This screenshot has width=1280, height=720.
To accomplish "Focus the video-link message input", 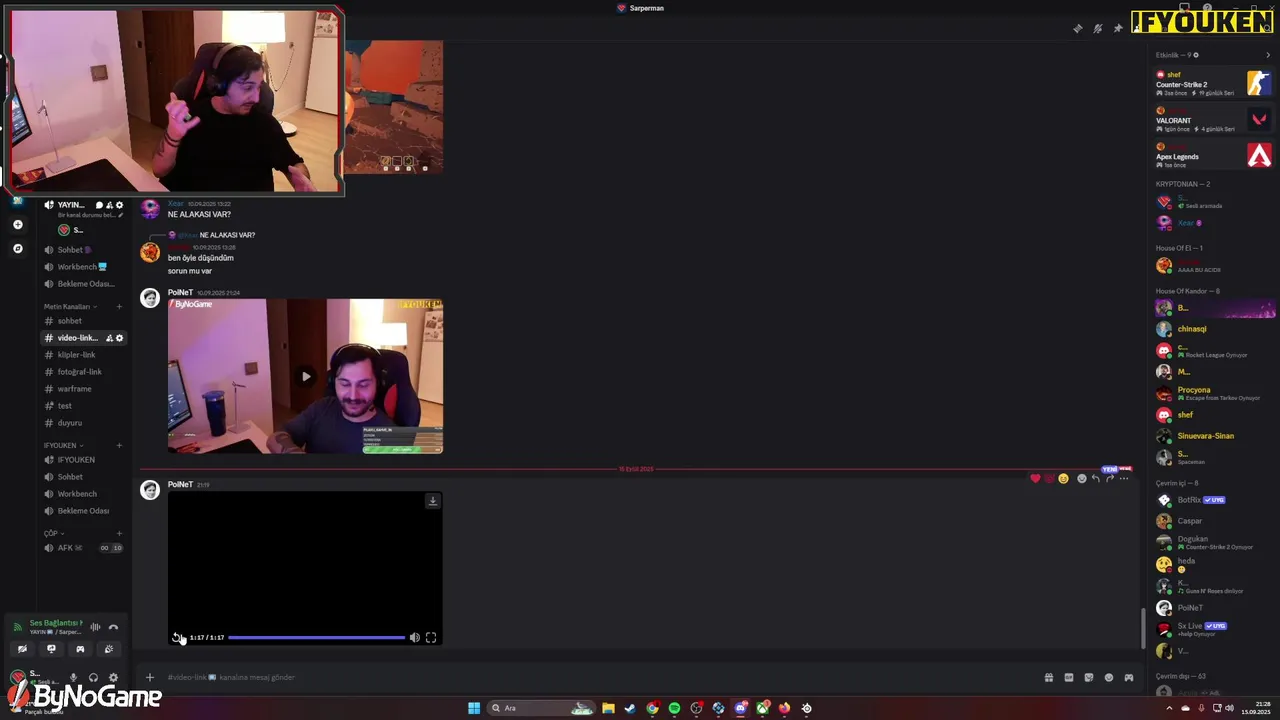I will [x=600, y=677].
